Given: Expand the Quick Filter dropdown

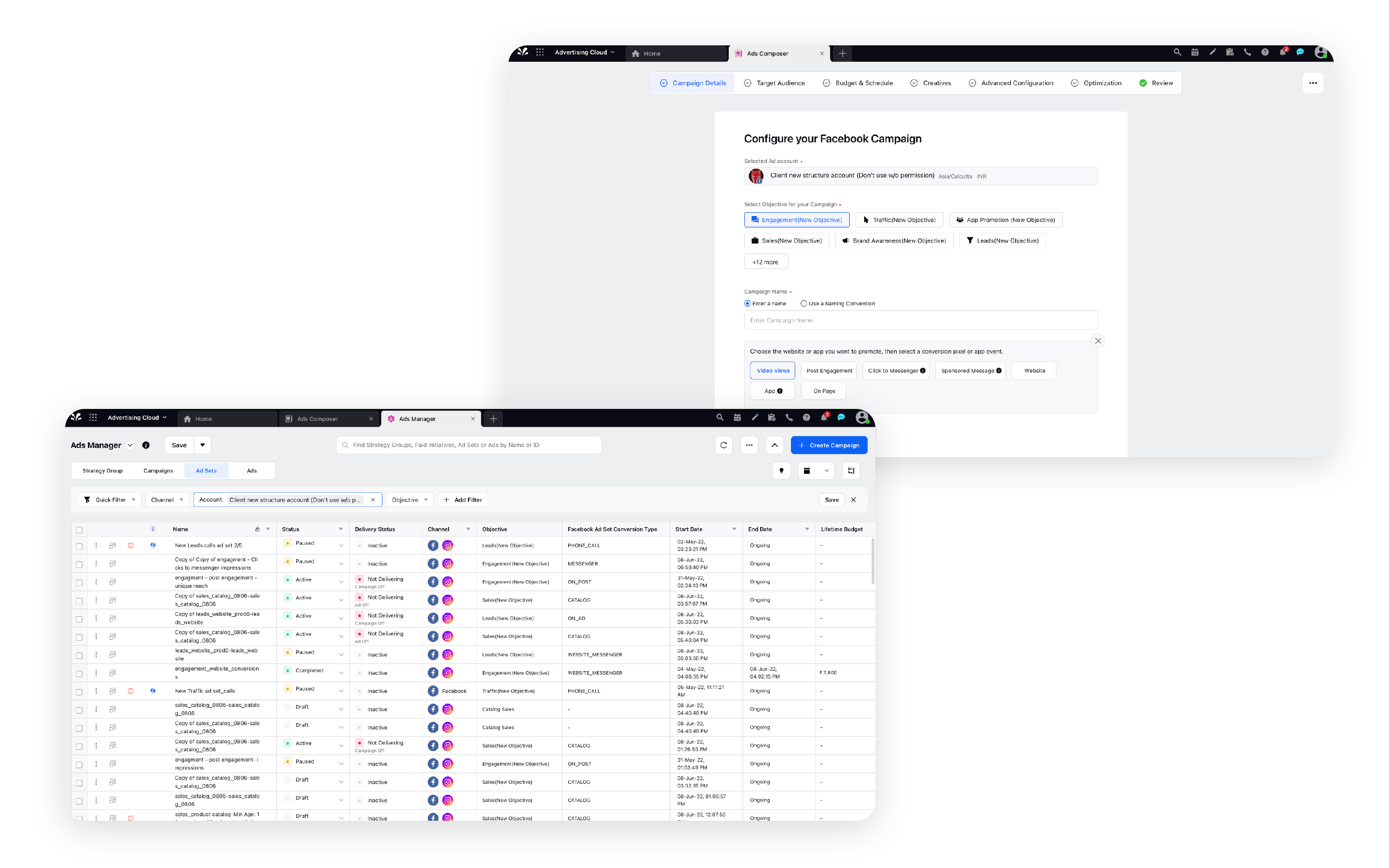Looking at the screenshot, I should click(x=109, y=500).
